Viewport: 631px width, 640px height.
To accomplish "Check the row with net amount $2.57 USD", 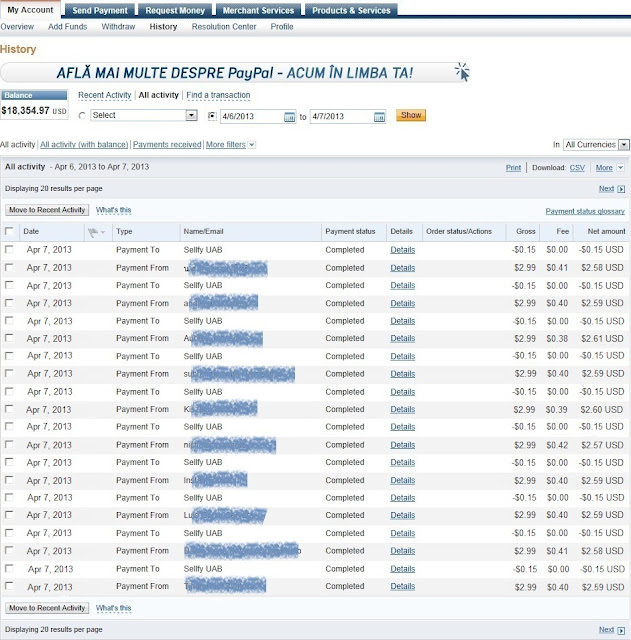I will tap(9, 444).
